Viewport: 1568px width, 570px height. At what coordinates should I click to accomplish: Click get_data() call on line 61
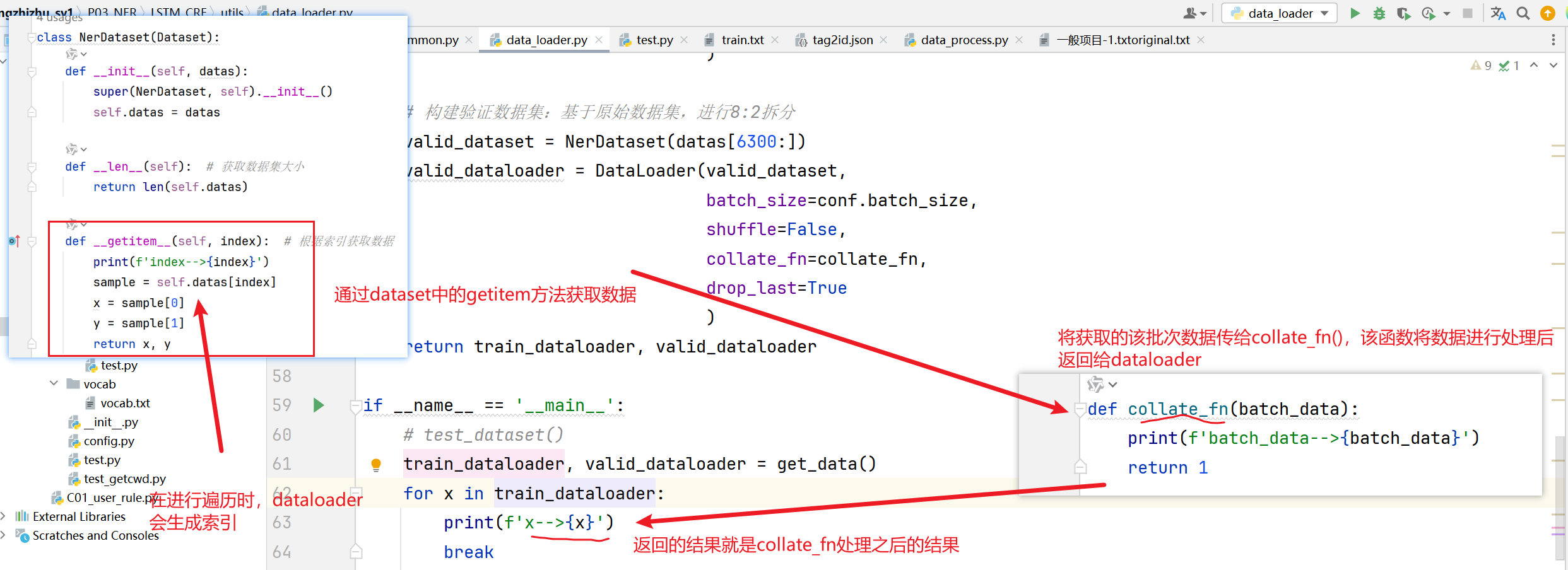pyautogui.click(x=827, y=464)
